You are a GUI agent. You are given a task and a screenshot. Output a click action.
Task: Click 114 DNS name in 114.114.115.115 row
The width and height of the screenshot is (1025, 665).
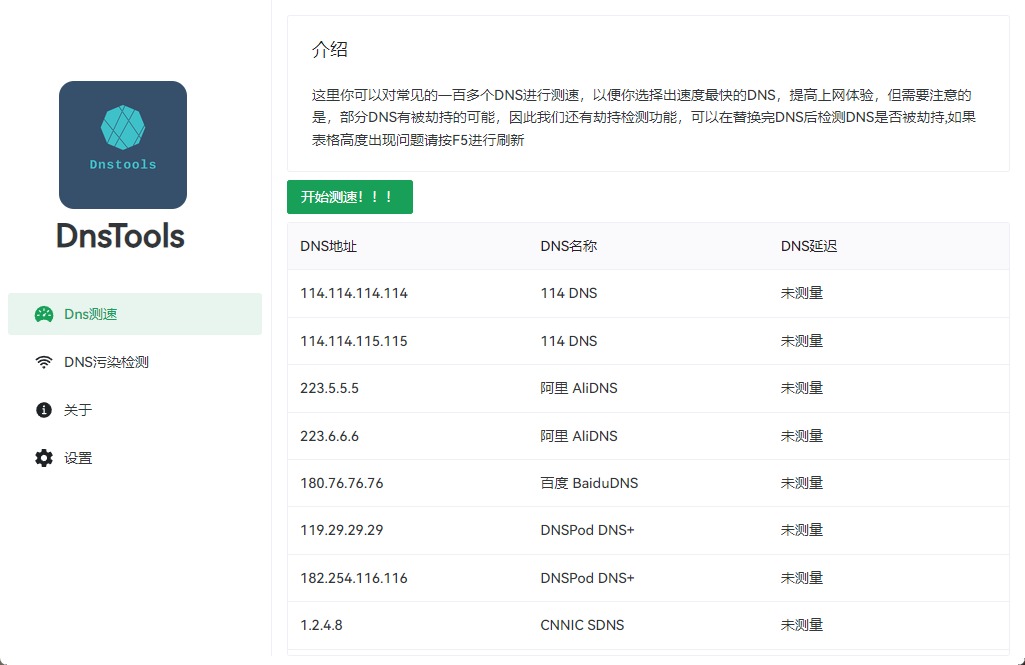(x=569, y=341)
